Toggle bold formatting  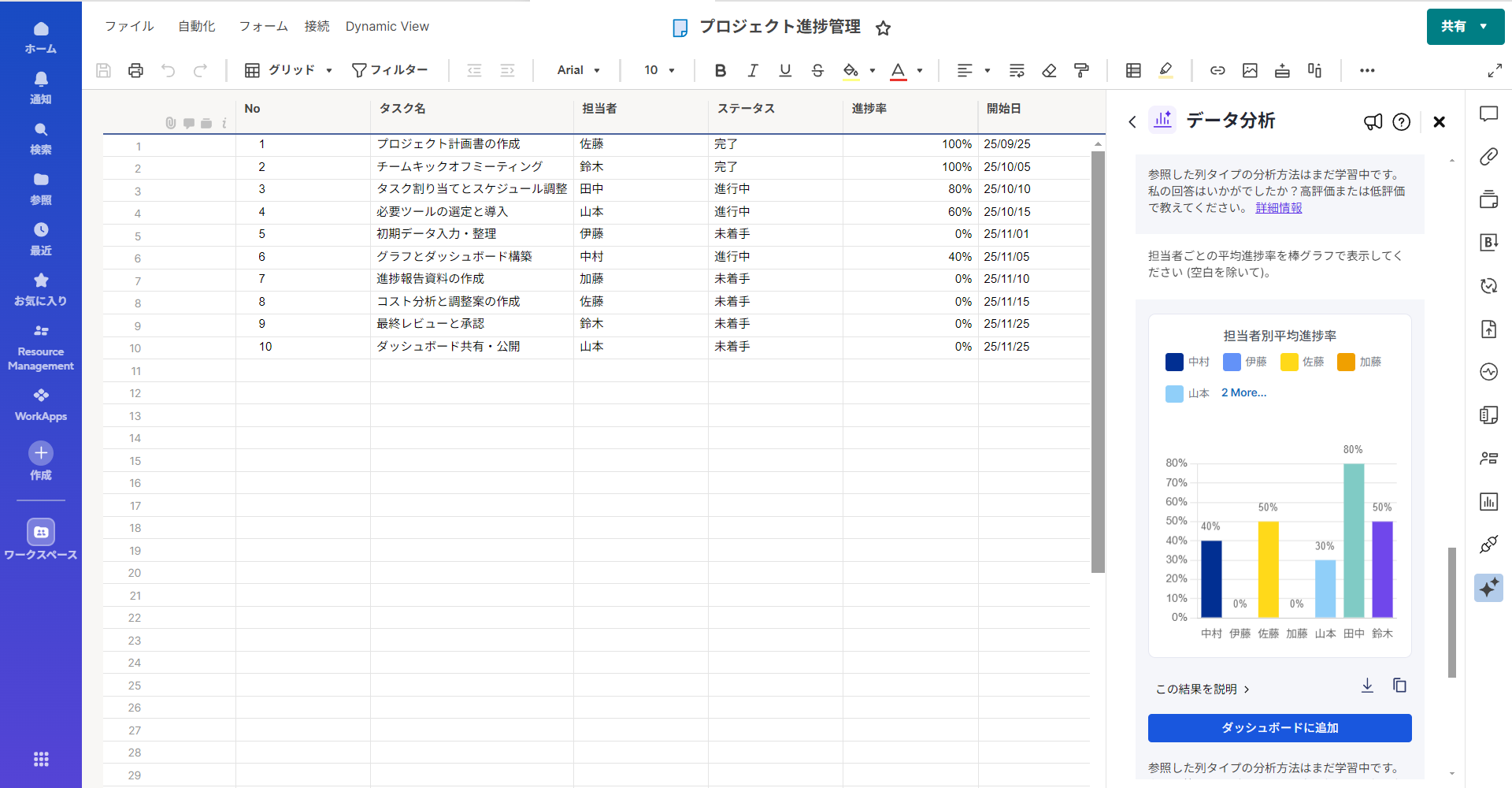click(x=720, y=71)
